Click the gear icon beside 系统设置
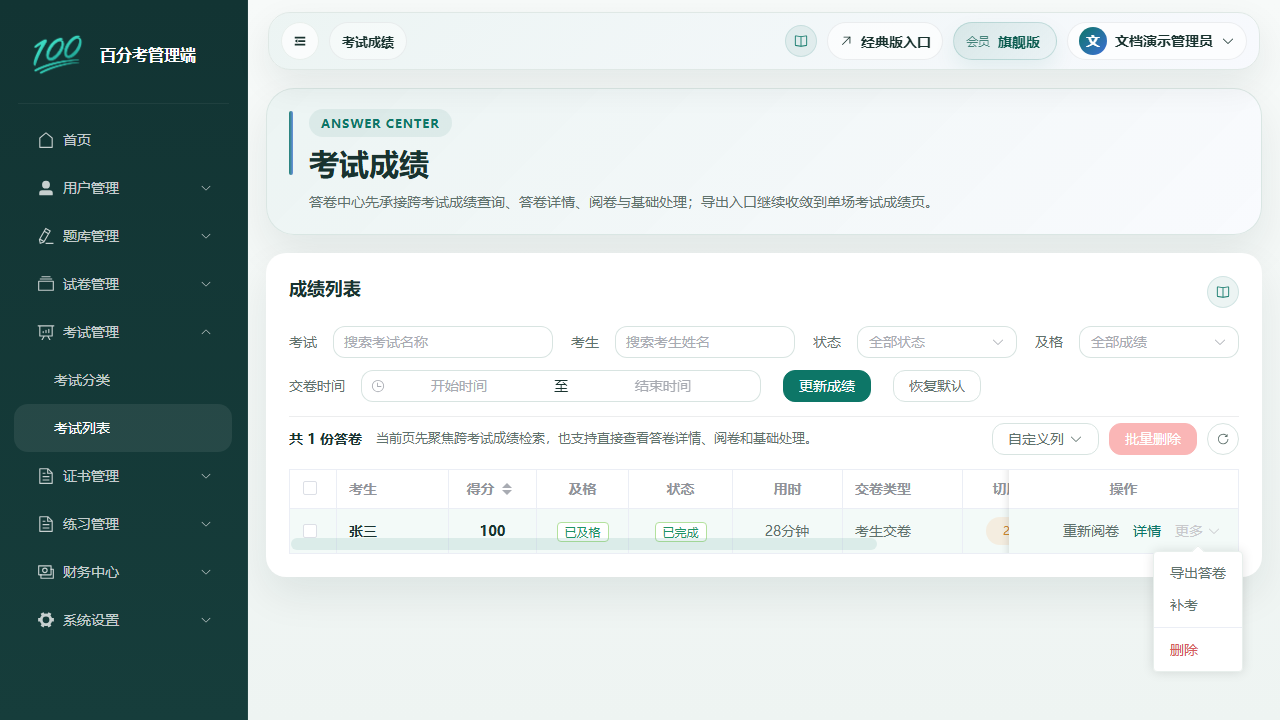 click(46, 620)
